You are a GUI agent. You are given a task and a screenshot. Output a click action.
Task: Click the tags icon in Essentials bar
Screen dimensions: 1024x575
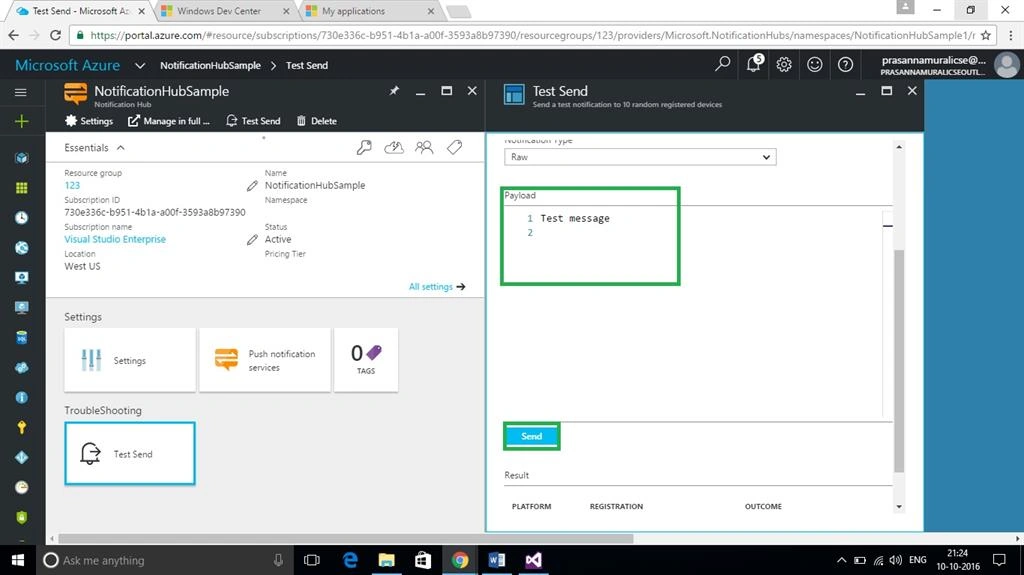(455, 148)
